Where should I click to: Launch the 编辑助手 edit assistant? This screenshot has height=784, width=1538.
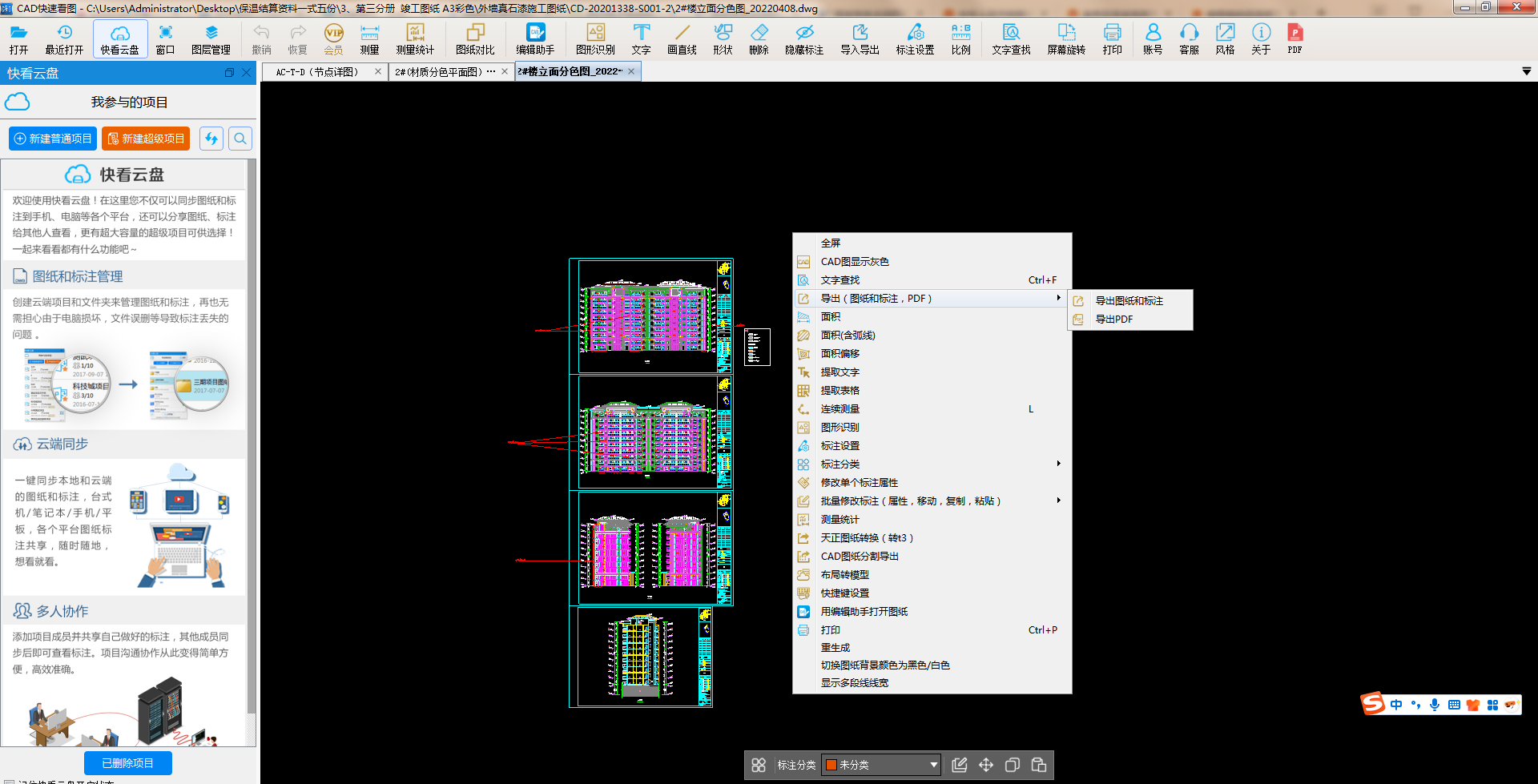click(x=535, y=38)
